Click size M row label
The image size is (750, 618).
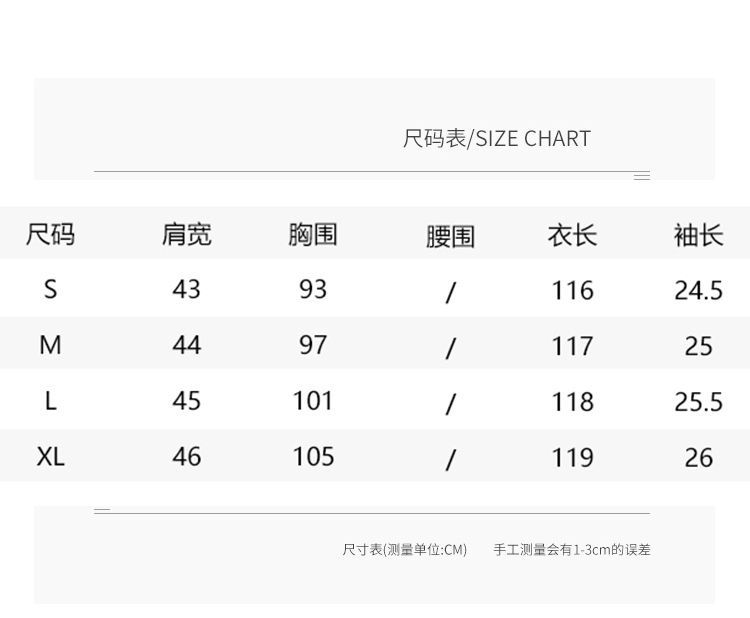(50, 345)
